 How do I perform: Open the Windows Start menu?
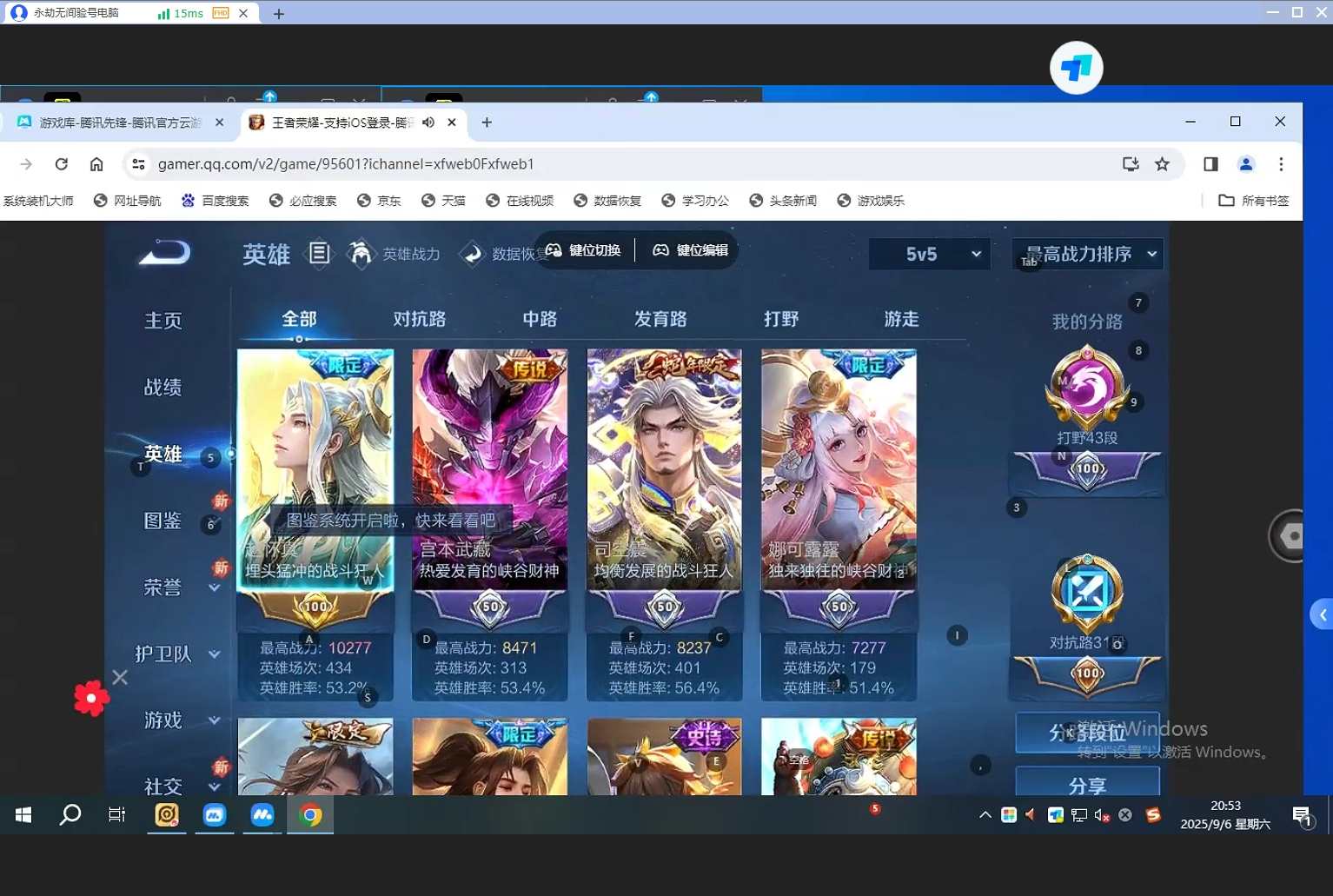point(23,815)
